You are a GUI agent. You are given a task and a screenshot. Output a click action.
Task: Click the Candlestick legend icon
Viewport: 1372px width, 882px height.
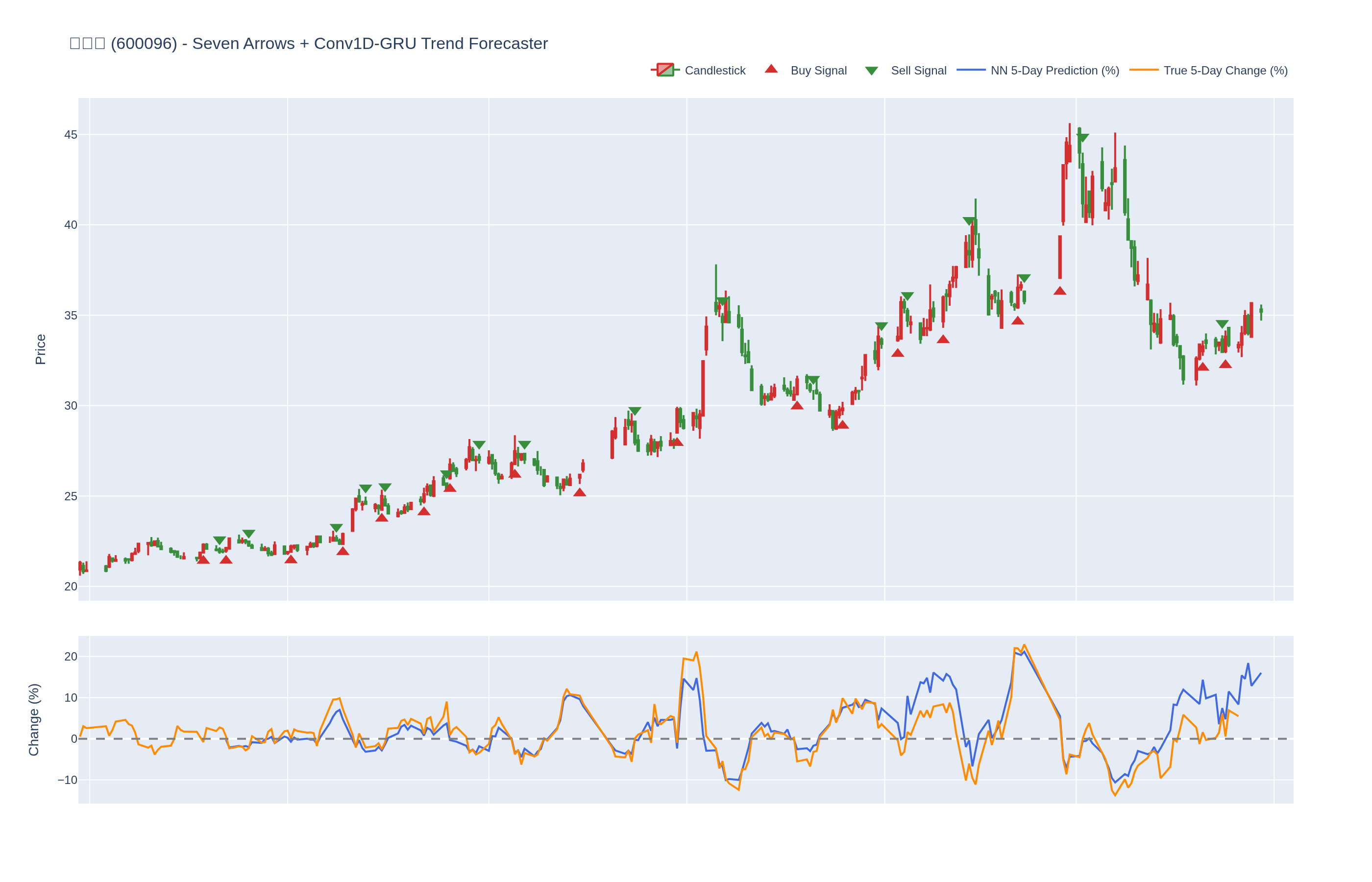tap(664, 70)
